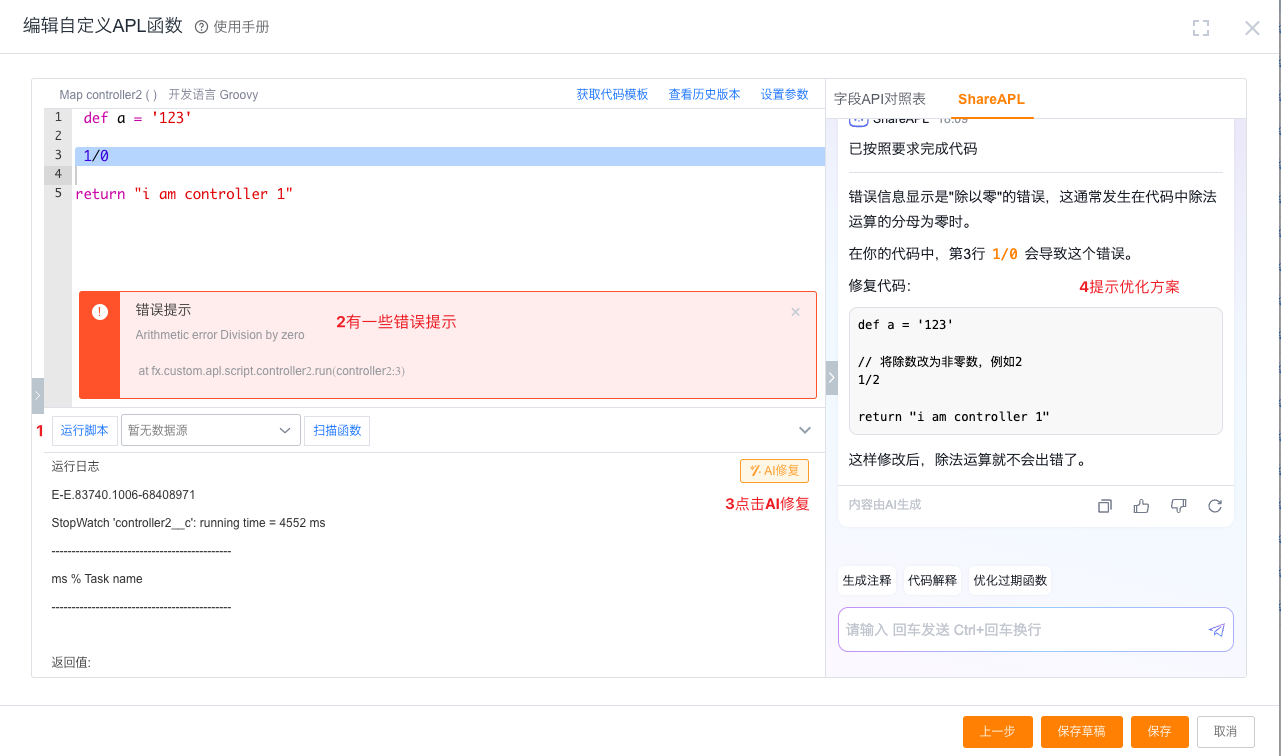Click the 运行脚本 button
The width and height of the screenshot is (1281, 756).
pyautogui.click(x=85, y=431)
